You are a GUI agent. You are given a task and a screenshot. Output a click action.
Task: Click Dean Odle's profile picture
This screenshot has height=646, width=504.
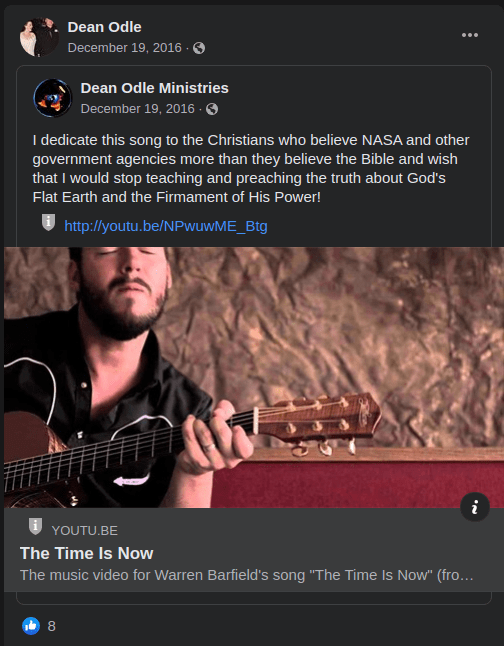(x=39, y=37)
